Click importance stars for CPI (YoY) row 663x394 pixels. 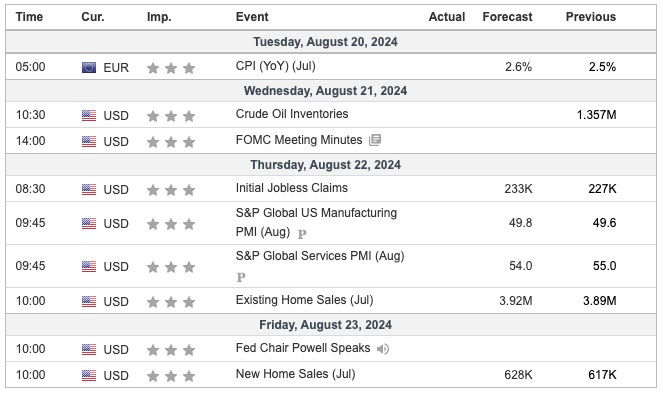tap(171, 68)
